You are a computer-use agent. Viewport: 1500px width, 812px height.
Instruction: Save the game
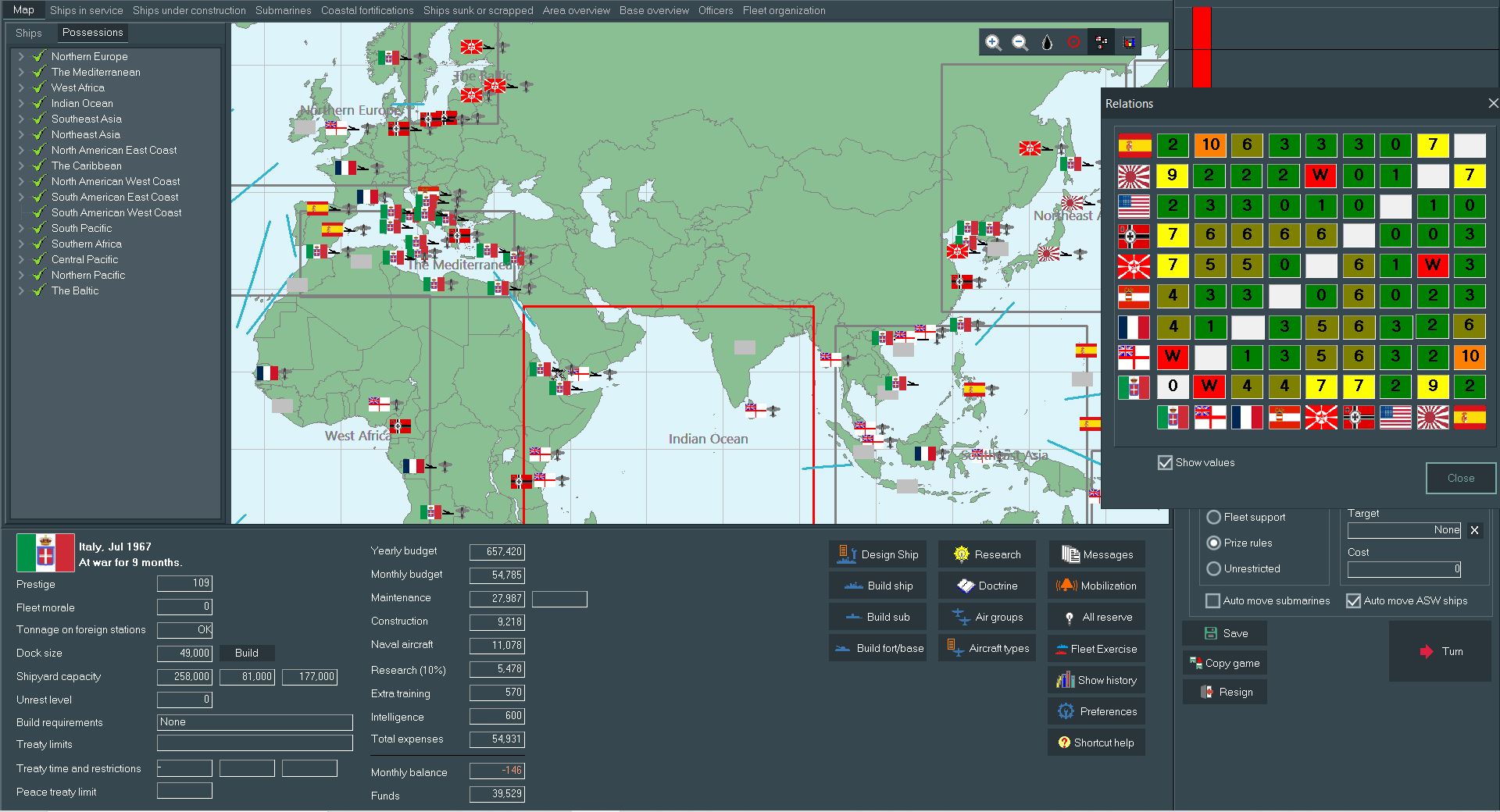(1225, 633)
